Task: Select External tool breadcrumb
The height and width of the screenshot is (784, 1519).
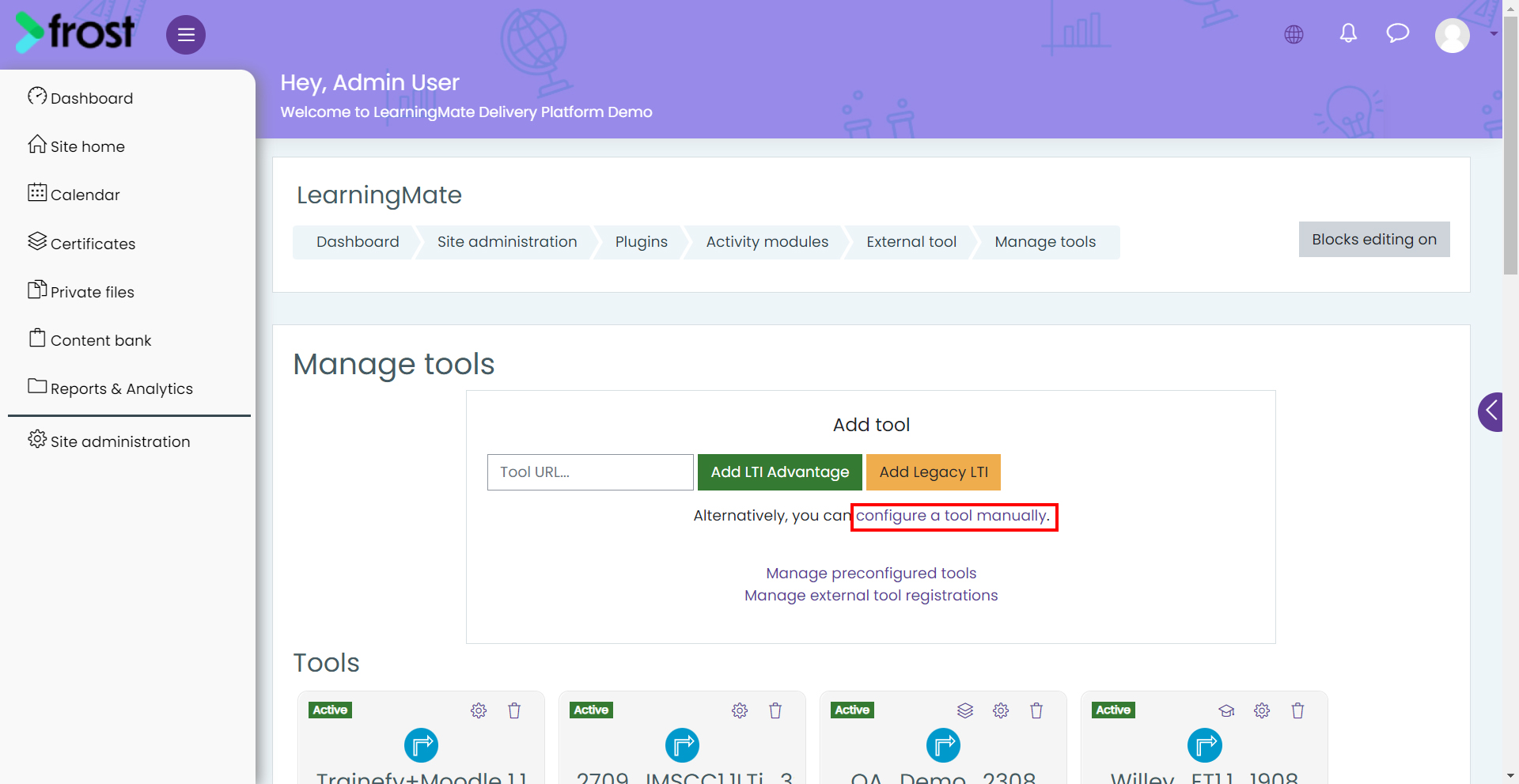Action: click(911, 242)
